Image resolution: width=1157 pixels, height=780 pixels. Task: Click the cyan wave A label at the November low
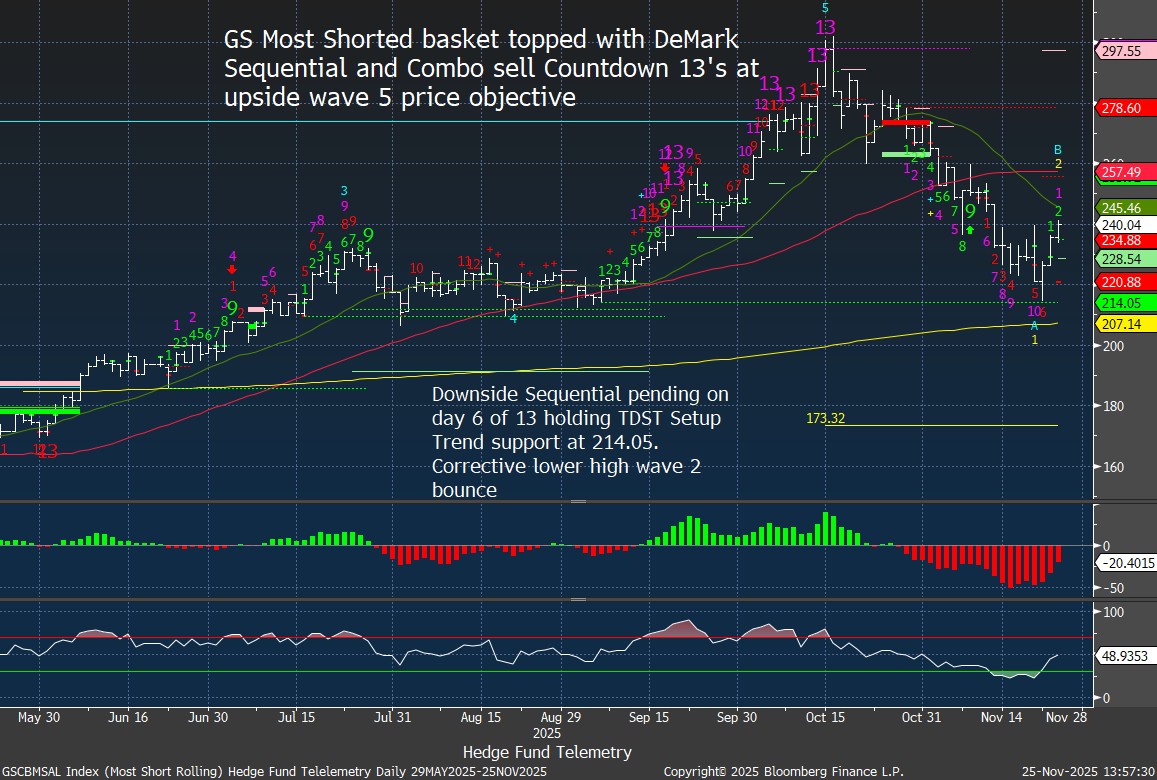click(x=1035, y=326)
